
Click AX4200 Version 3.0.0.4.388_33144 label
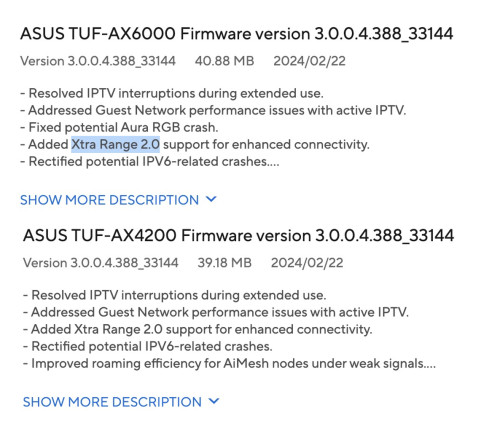click(x=100, y=263)
